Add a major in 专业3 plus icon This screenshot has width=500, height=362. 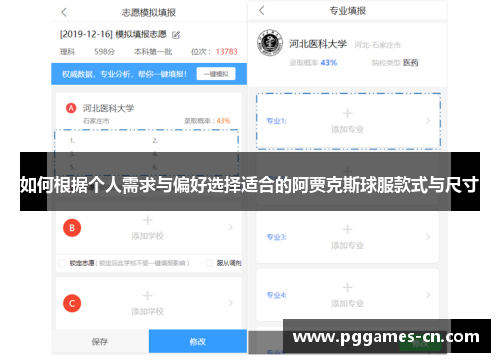tap(347, 229)
